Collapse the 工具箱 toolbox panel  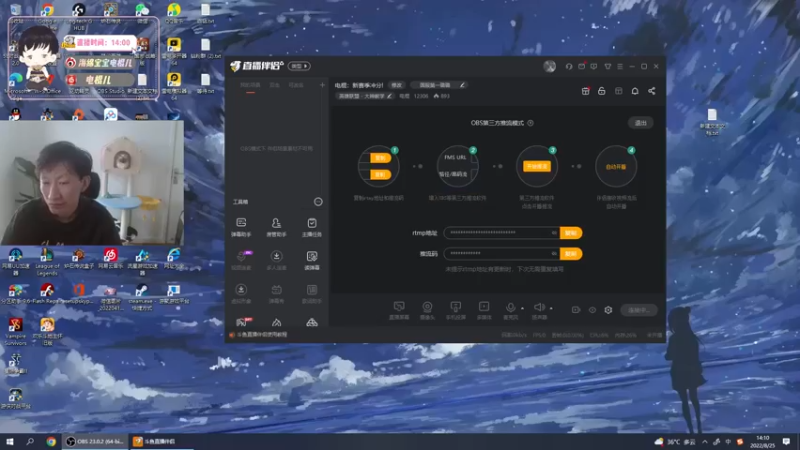click(318, 202)
